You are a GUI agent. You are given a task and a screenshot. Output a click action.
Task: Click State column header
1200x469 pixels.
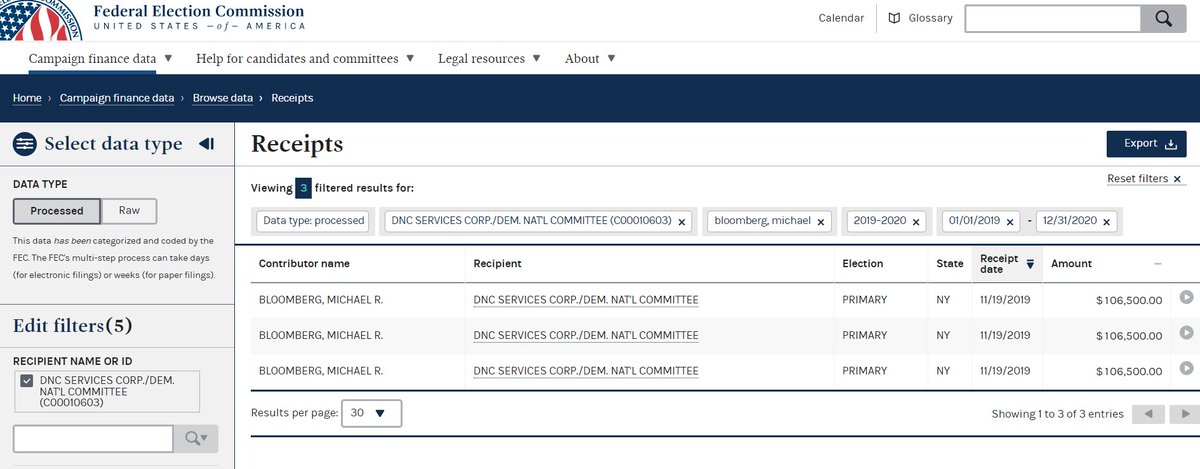[x=949, y=264]
